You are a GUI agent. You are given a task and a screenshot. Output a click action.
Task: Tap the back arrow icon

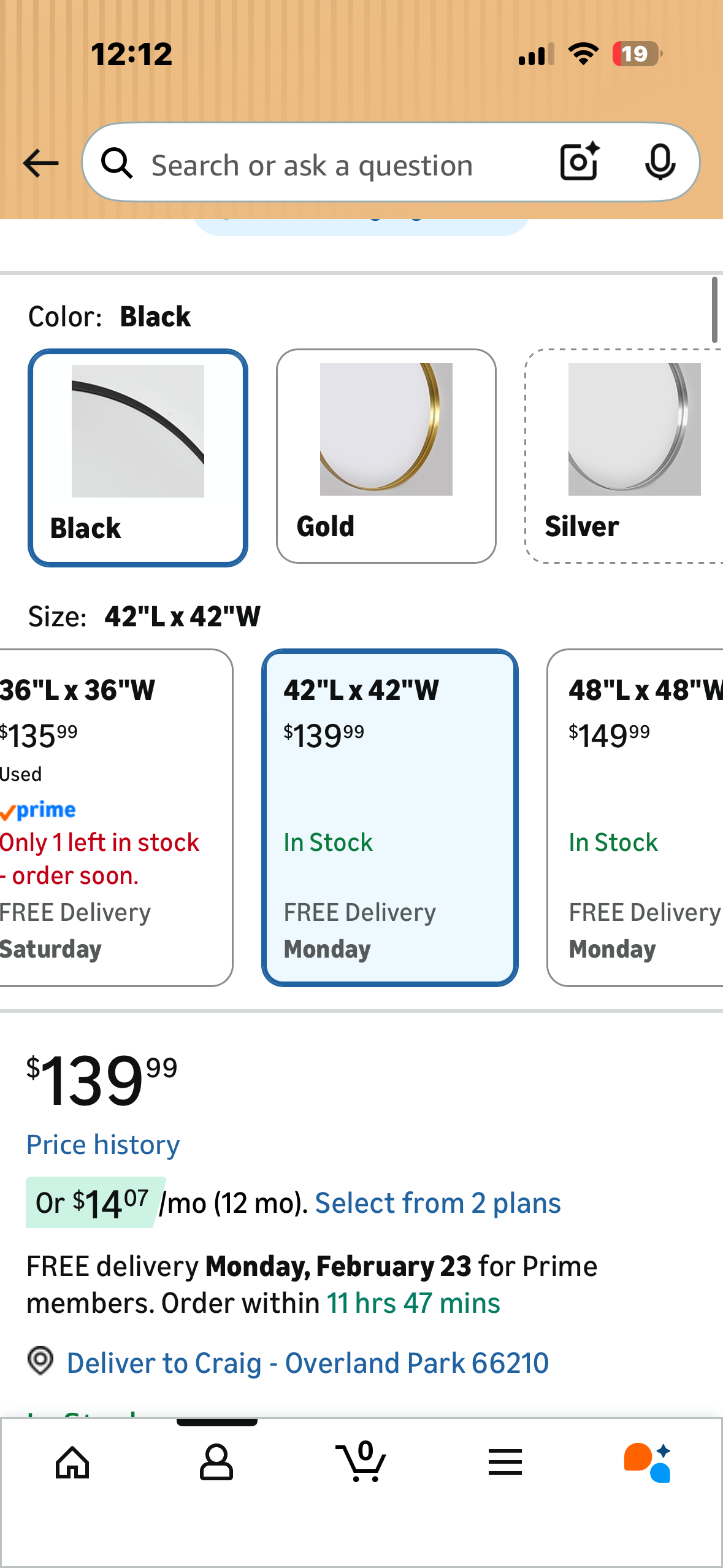point(40,163)
